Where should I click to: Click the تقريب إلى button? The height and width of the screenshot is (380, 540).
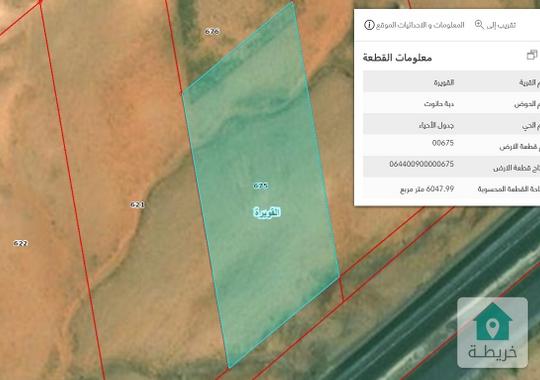(501, 25)
